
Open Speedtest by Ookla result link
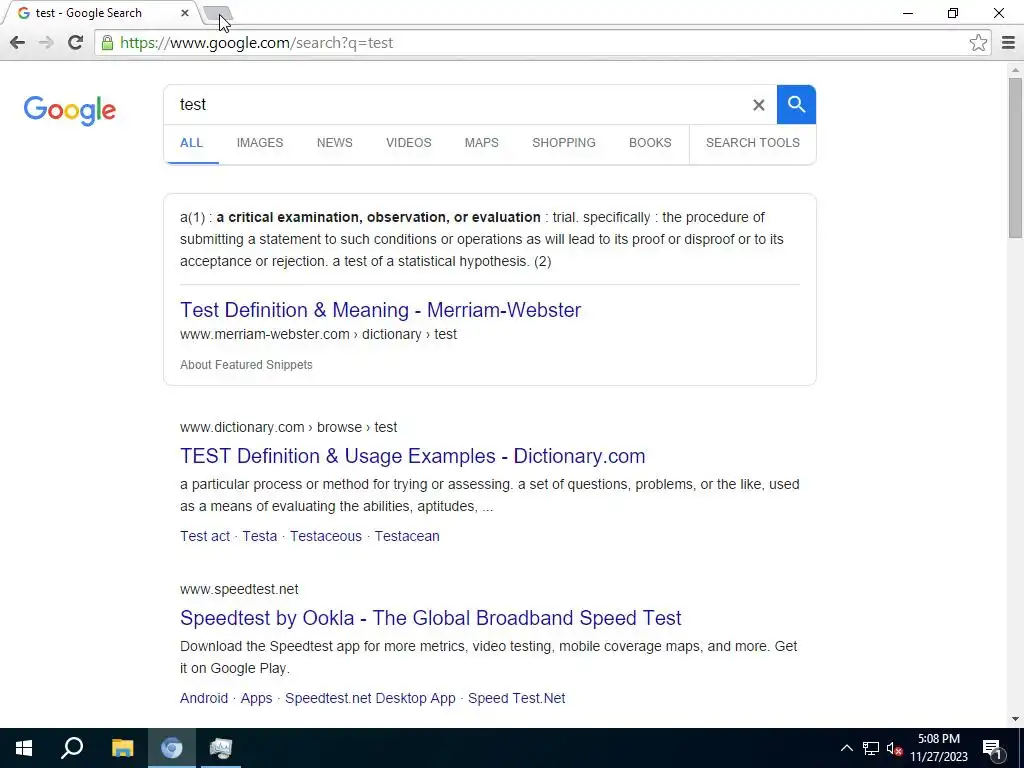(x=430, y=618)
